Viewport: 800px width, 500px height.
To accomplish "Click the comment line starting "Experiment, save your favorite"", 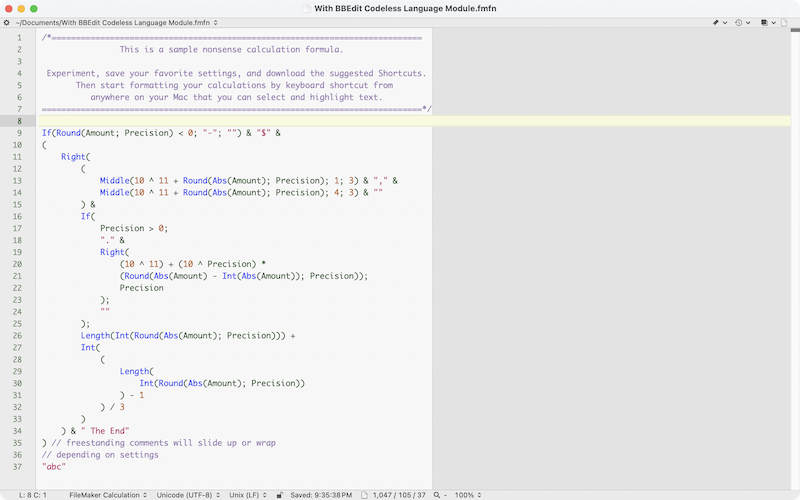I will coord(236,73).
